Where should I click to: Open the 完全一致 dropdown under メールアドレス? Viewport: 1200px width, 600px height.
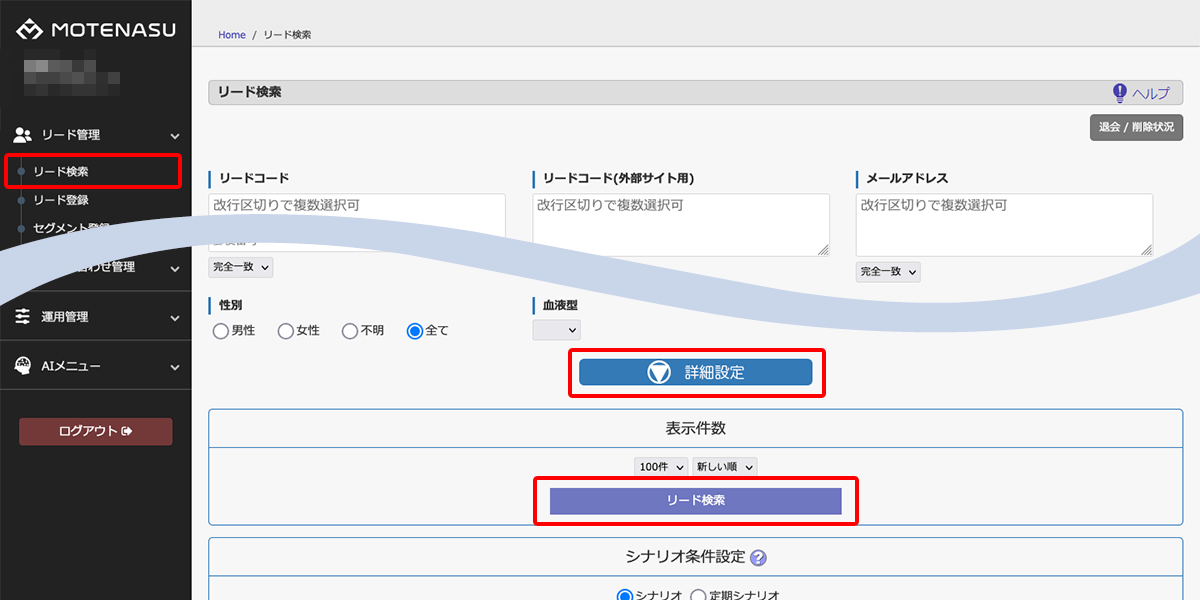[x=888, y=272]
